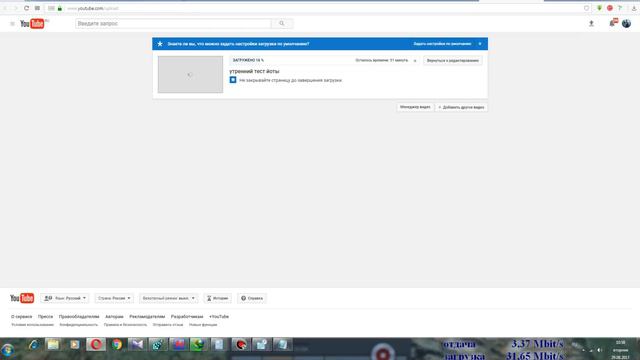Dismiss the blue default settings banner
The image size is (640, 360).
tap(480, 44)
